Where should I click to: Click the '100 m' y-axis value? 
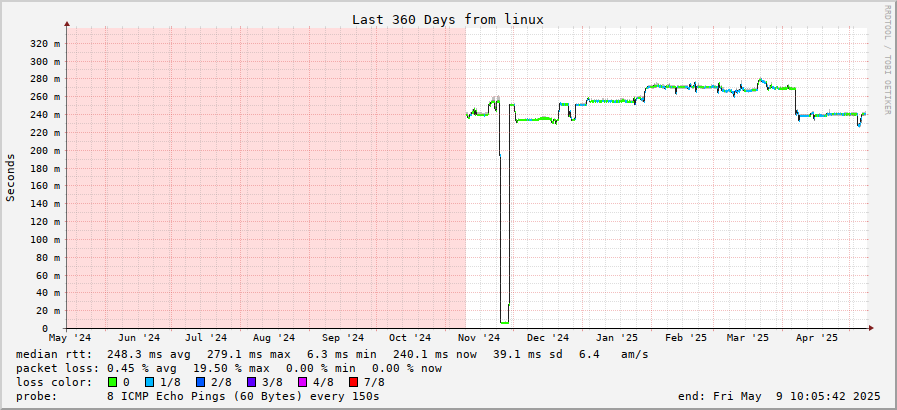[47, 240]
